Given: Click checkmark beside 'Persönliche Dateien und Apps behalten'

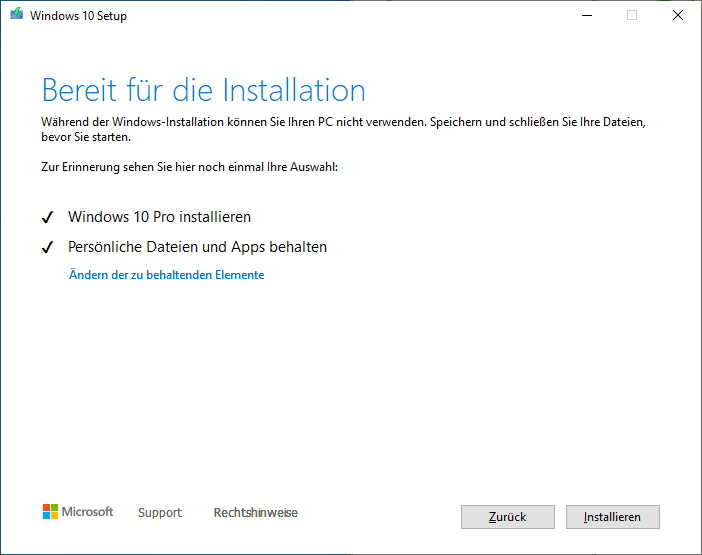Looking at the screenshot, I should coord(47,247).
